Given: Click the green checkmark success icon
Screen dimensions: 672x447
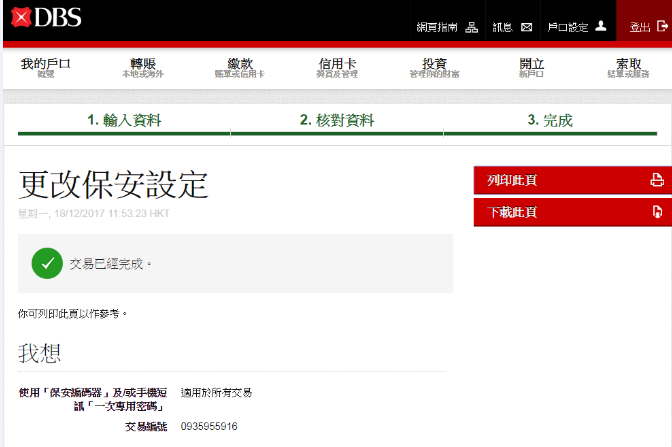Looking at the screenshot, I should point(46,264).
